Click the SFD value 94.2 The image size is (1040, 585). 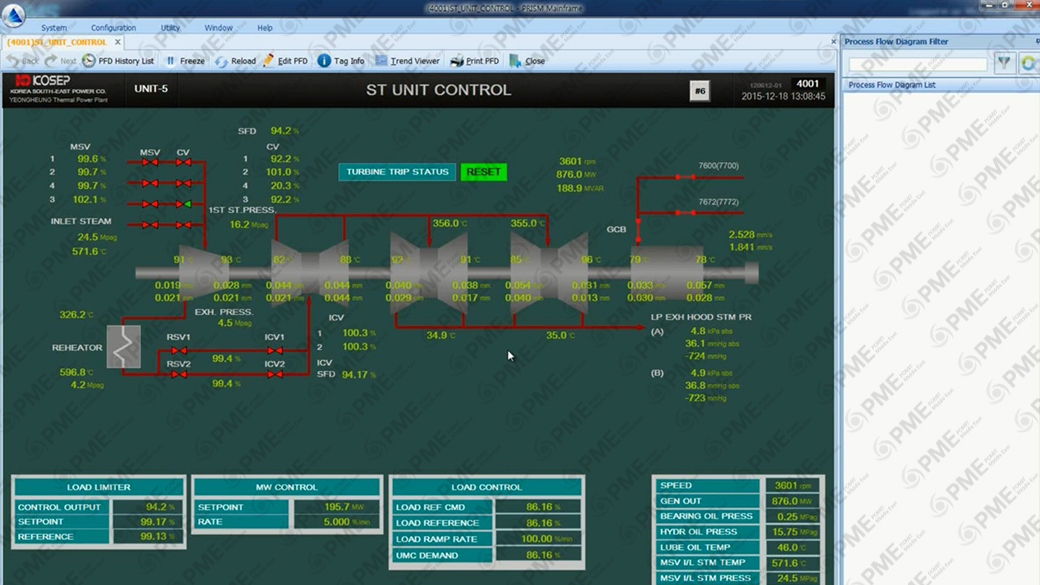coord(281,131)
